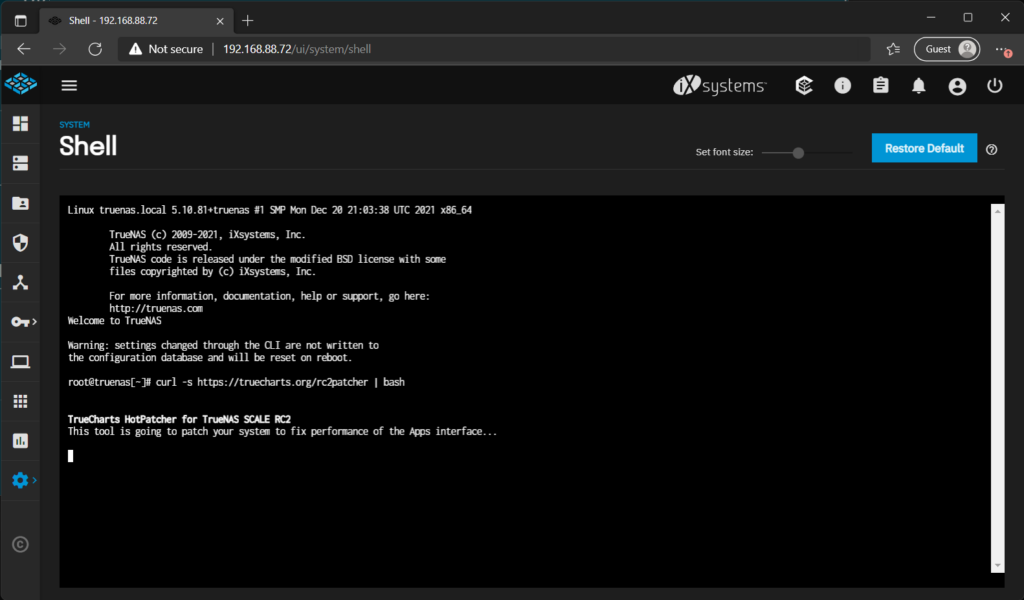Screen dimensions: 1024x600
Task: Open the Shares sidebar icon
Action: coord(20,203)
